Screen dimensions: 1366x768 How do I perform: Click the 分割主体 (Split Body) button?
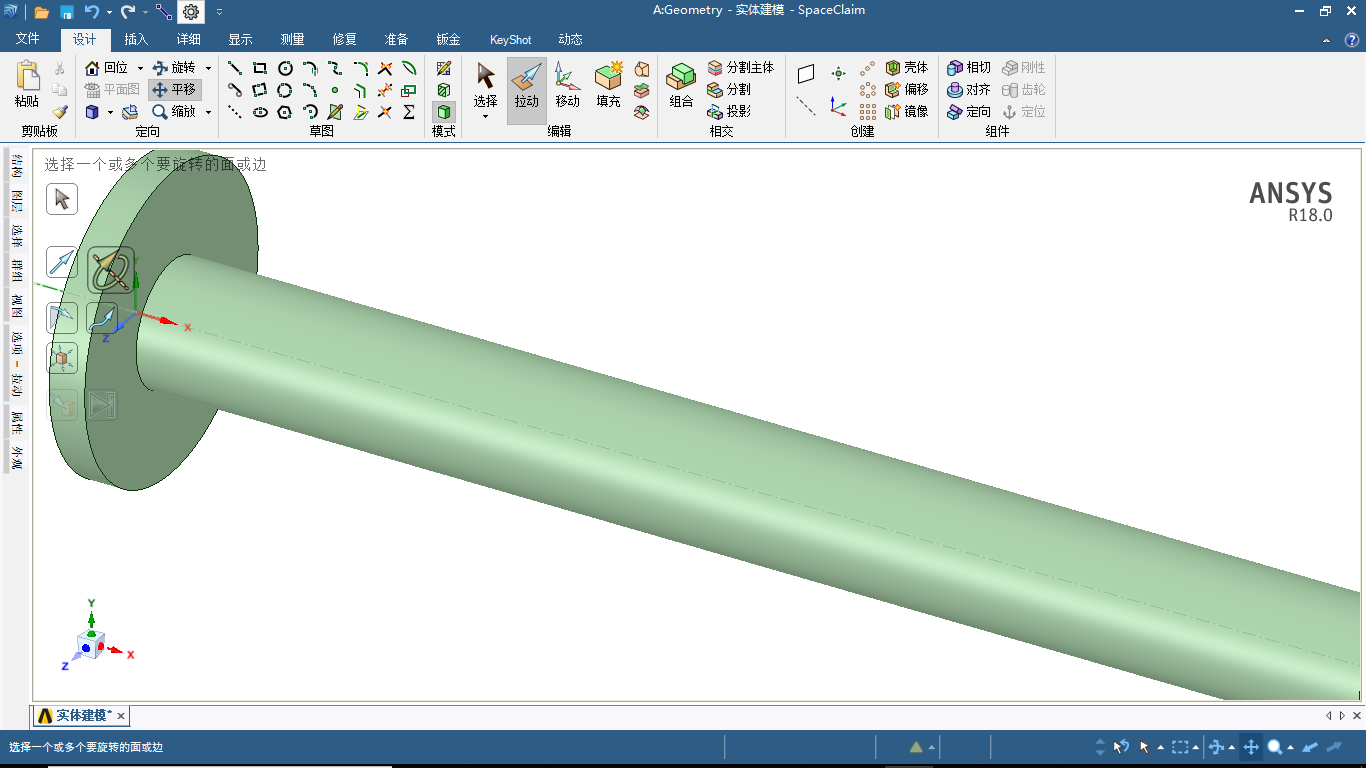(x=740, y=67)
